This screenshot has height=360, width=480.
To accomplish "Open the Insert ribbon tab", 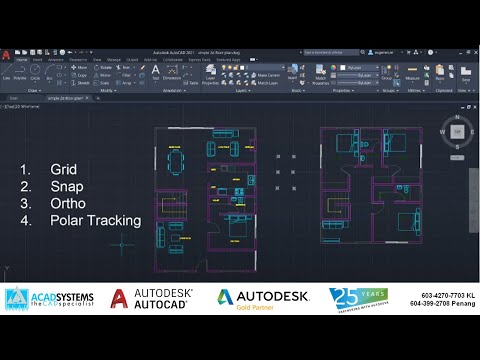I will (x=37, y=60).
